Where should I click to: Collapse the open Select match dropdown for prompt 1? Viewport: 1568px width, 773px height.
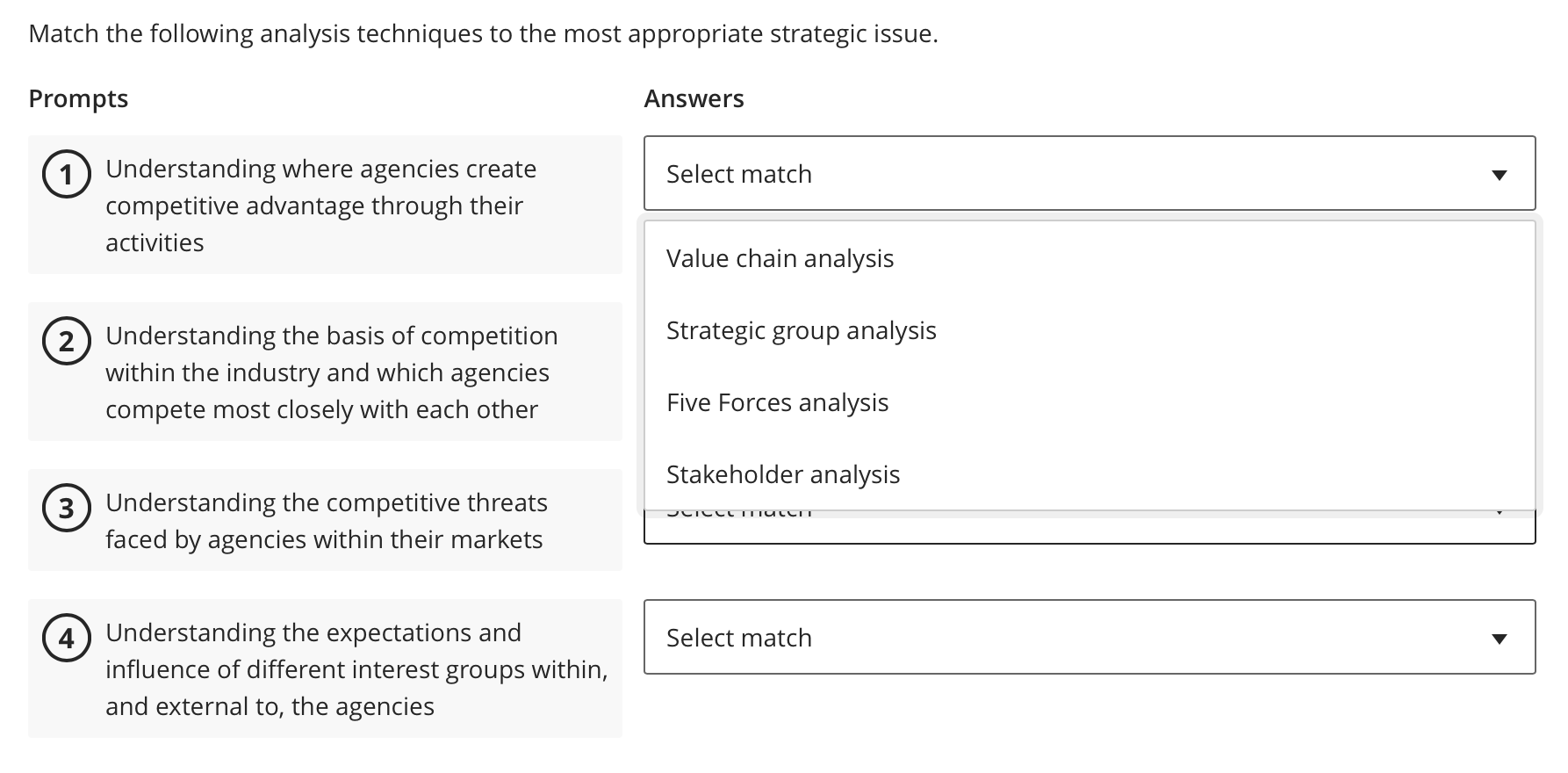pos(1089,174)
